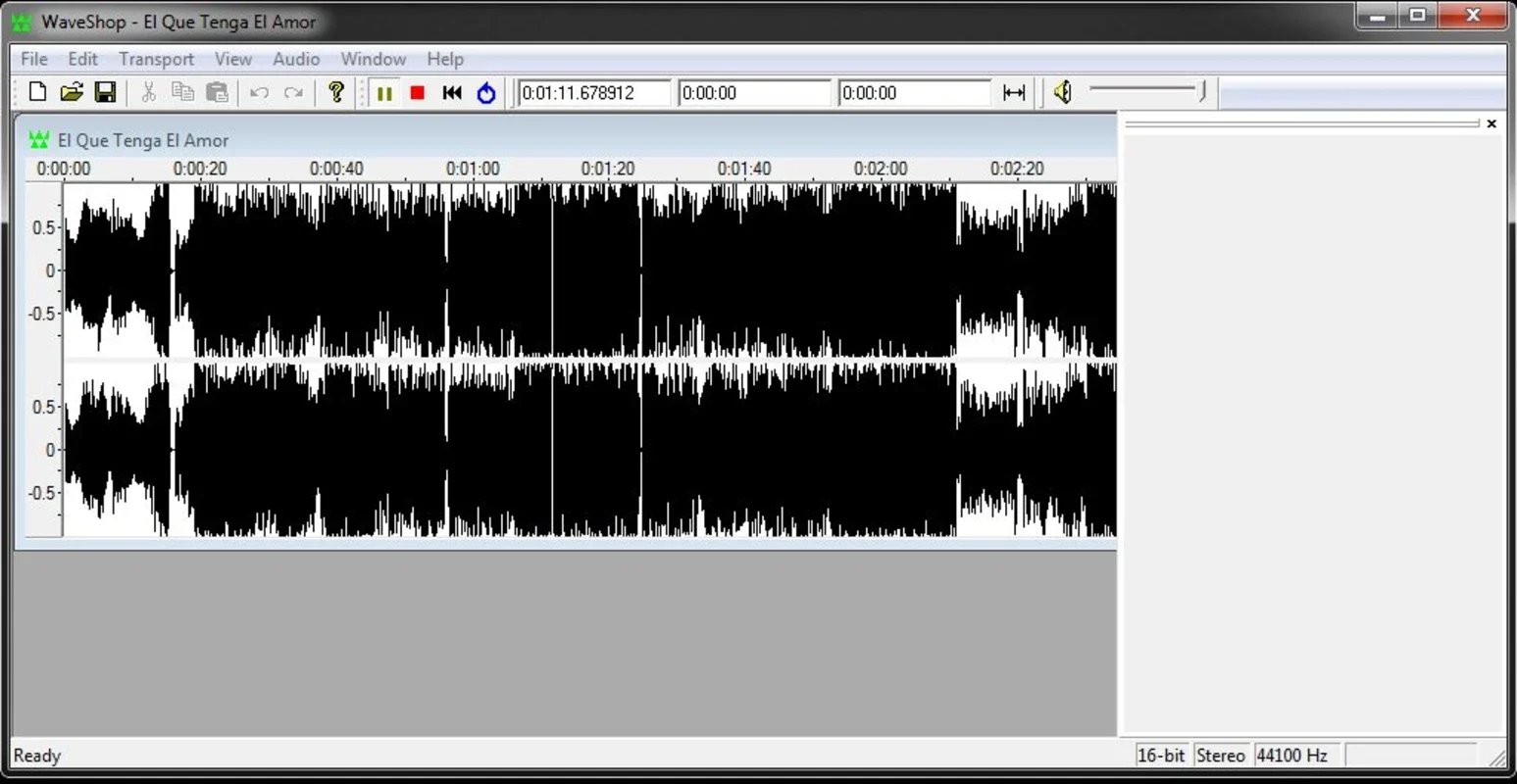This screenshot has width=1517, height=784.
Task: Minimize the WaveShop window
Action: click(x=1378, y=16)
